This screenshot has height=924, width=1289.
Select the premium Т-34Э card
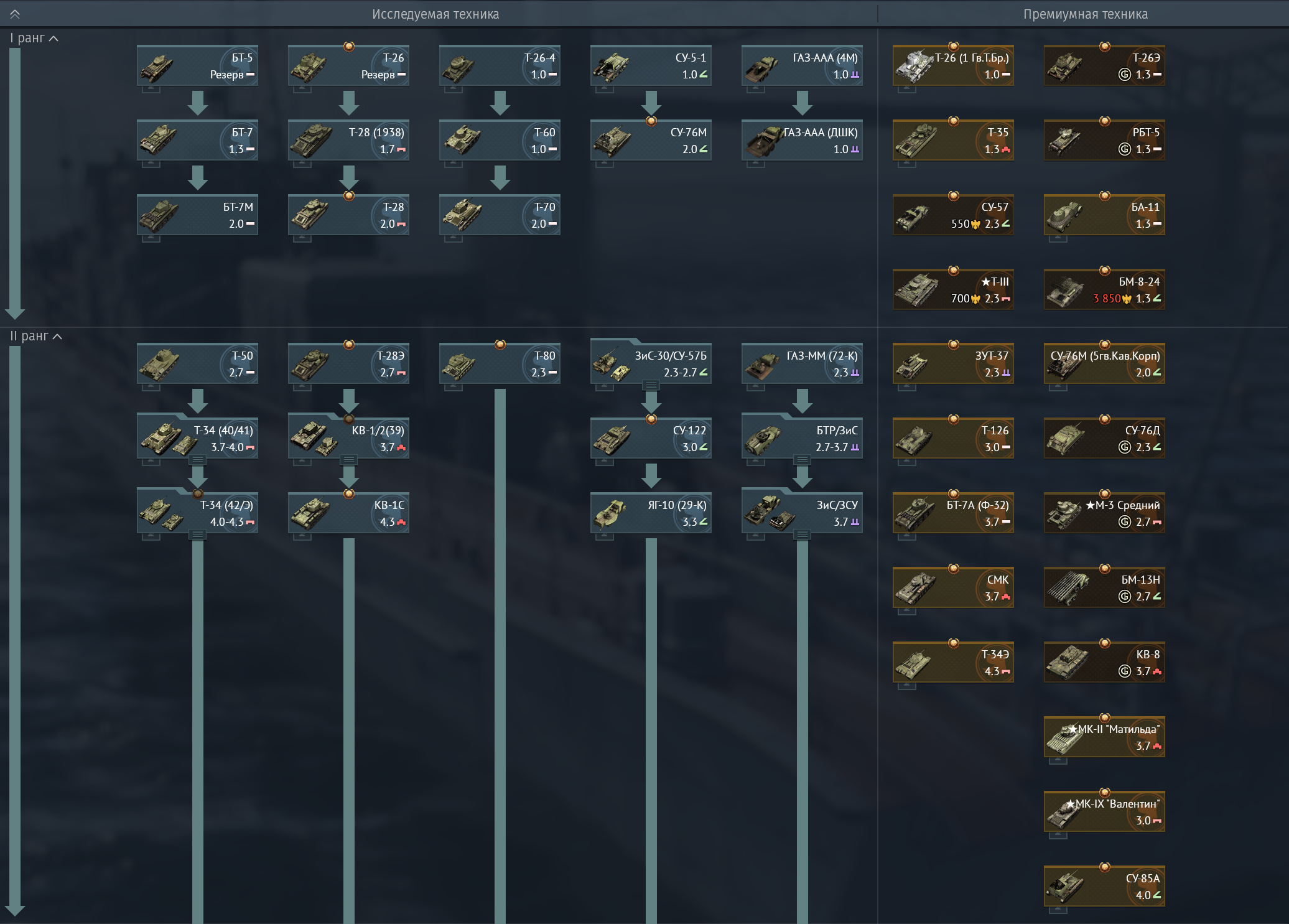click(x=954, y=663)
